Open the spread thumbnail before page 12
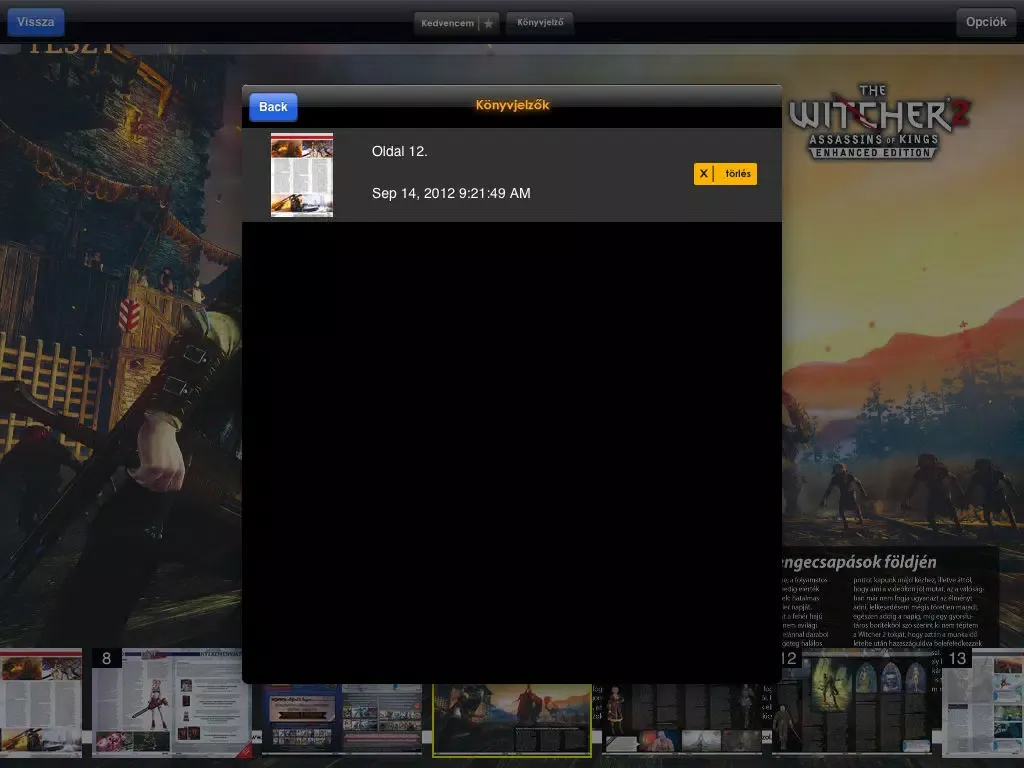 click(x=682, y=720)
